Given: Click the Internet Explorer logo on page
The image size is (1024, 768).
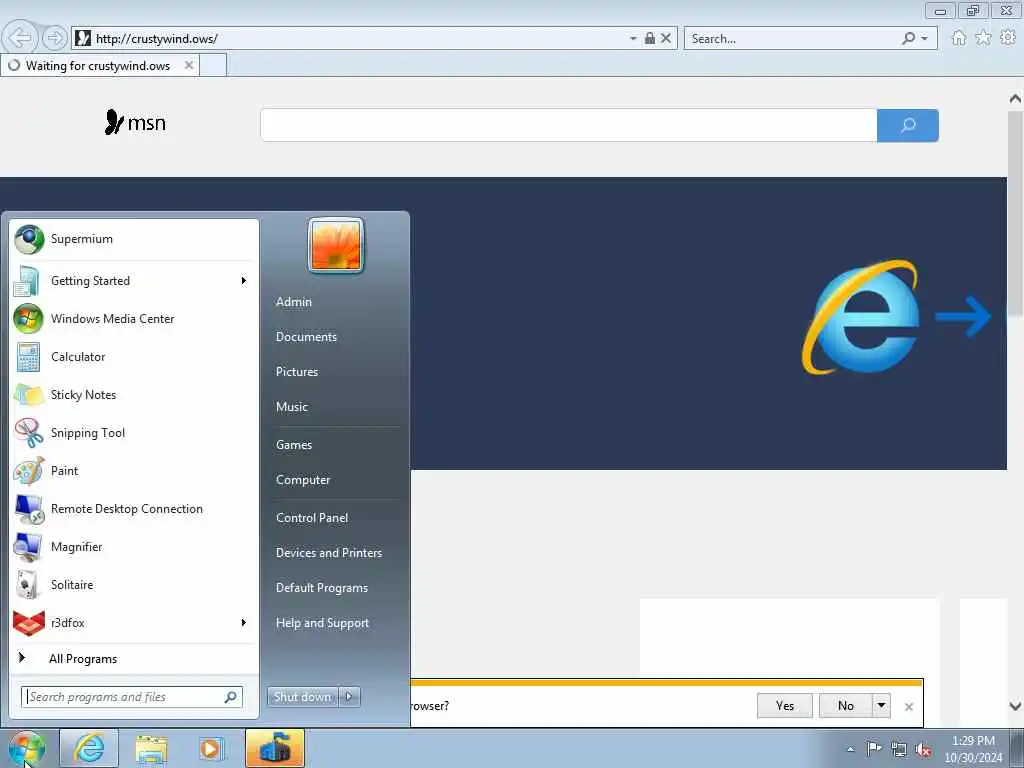Looking at the screenshot, I should (x=861, y=317).
